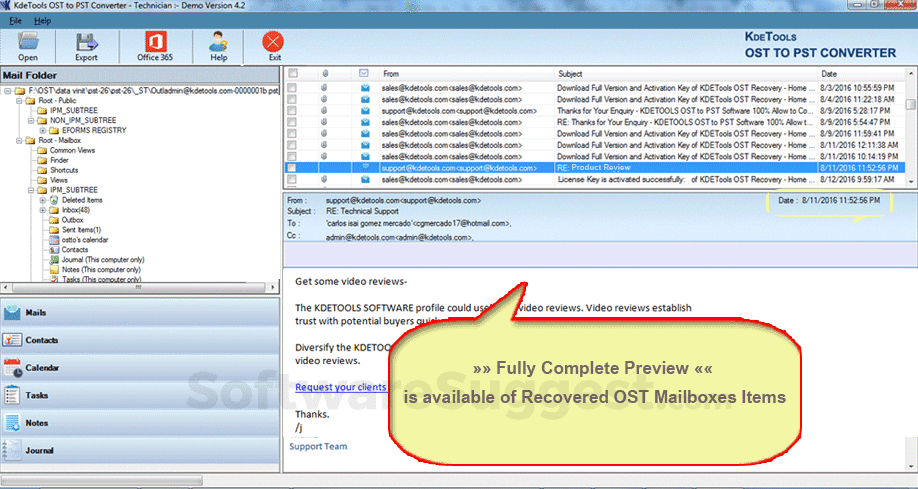Click the ostto's calendar icon in tree
Viewport: 918px width, 489px height.
pos(54,240)
